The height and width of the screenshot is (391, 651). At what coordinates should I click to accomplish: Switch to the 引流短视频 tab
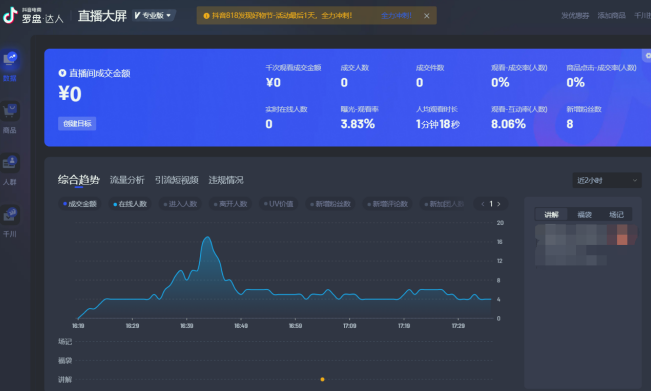(176, 180)
